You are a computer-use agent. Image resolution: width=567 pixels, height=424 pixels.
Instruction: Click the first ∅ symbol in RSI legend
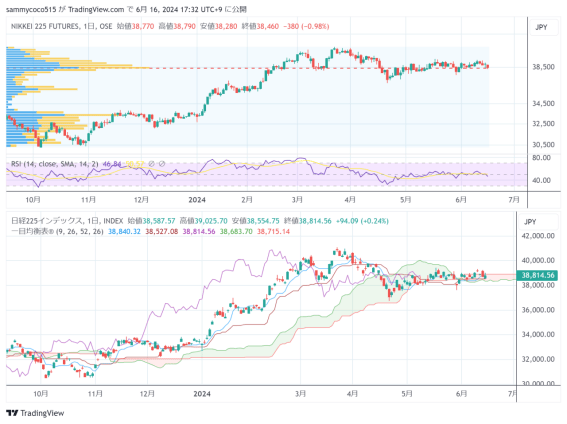tap(152, 164)
